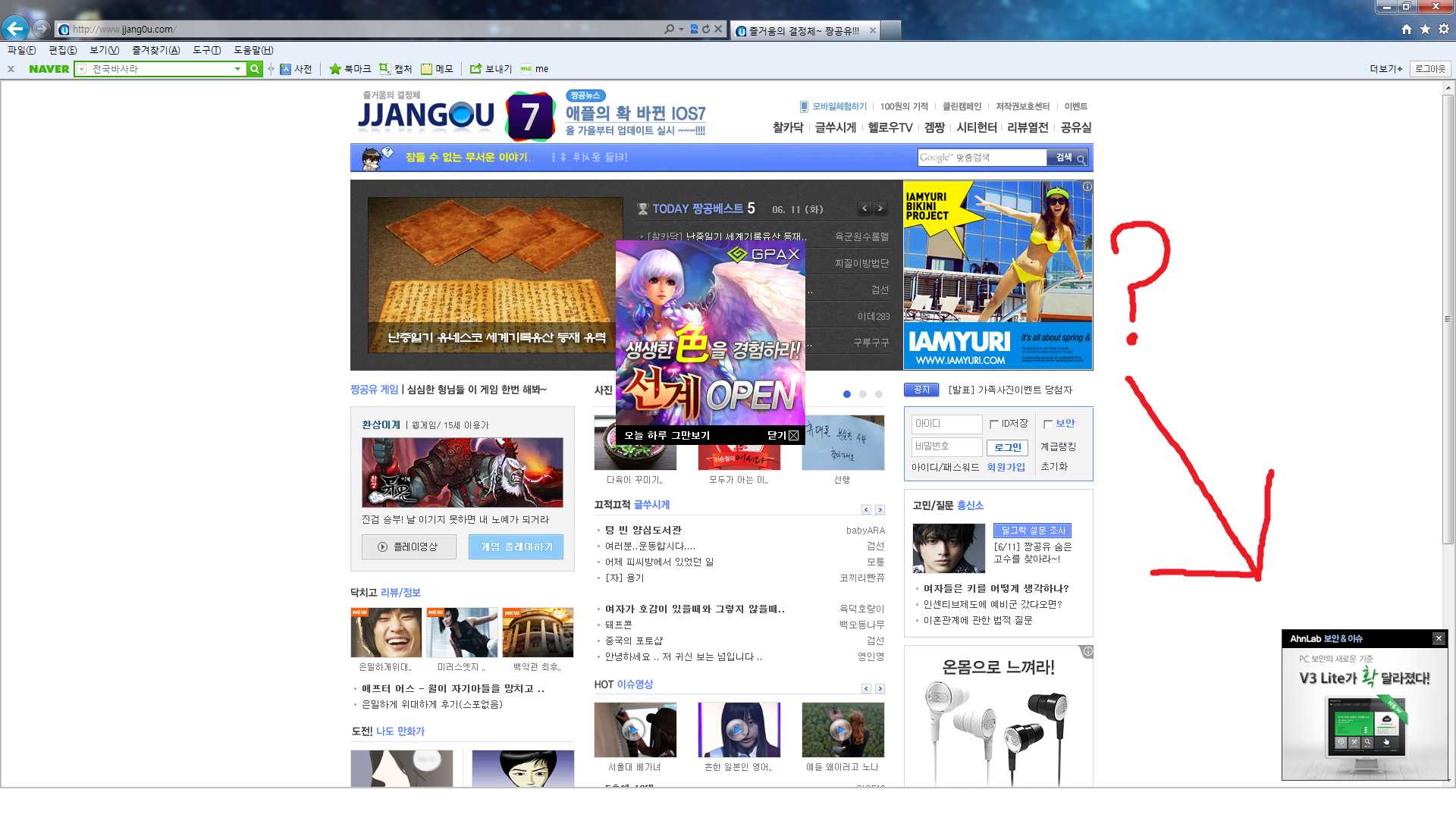
Task: Click the site search 검색 button
Action: tap(1068, 158)
